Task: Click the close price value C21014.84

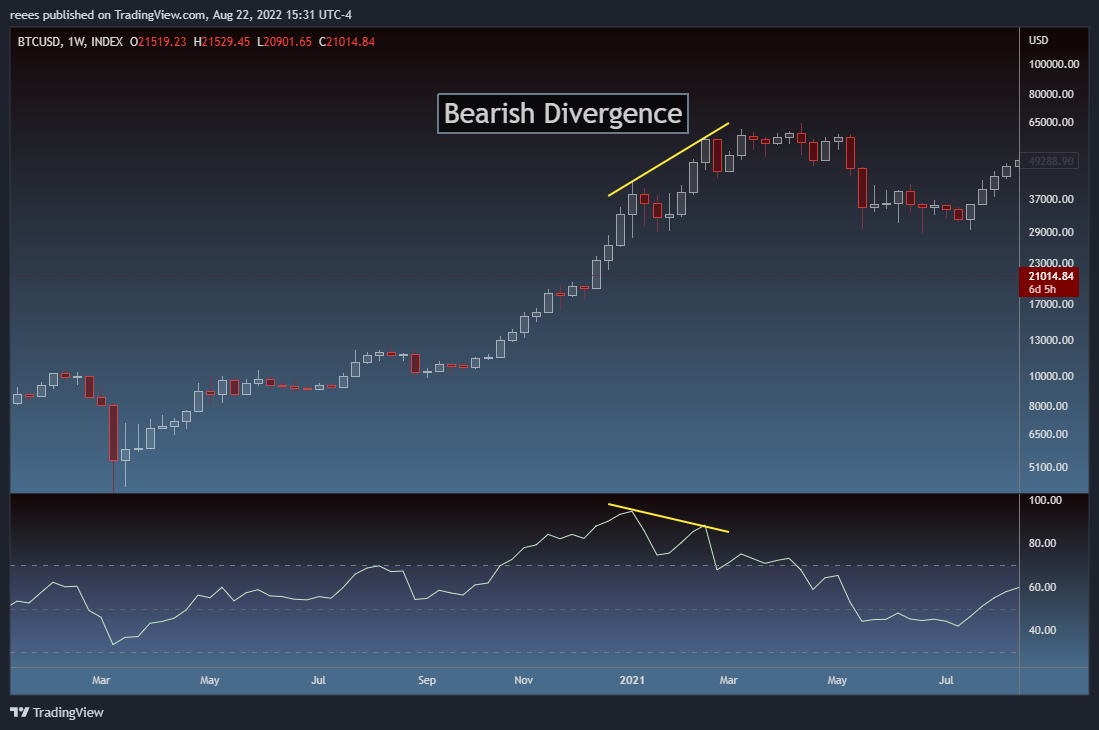Action: point(347,42)
